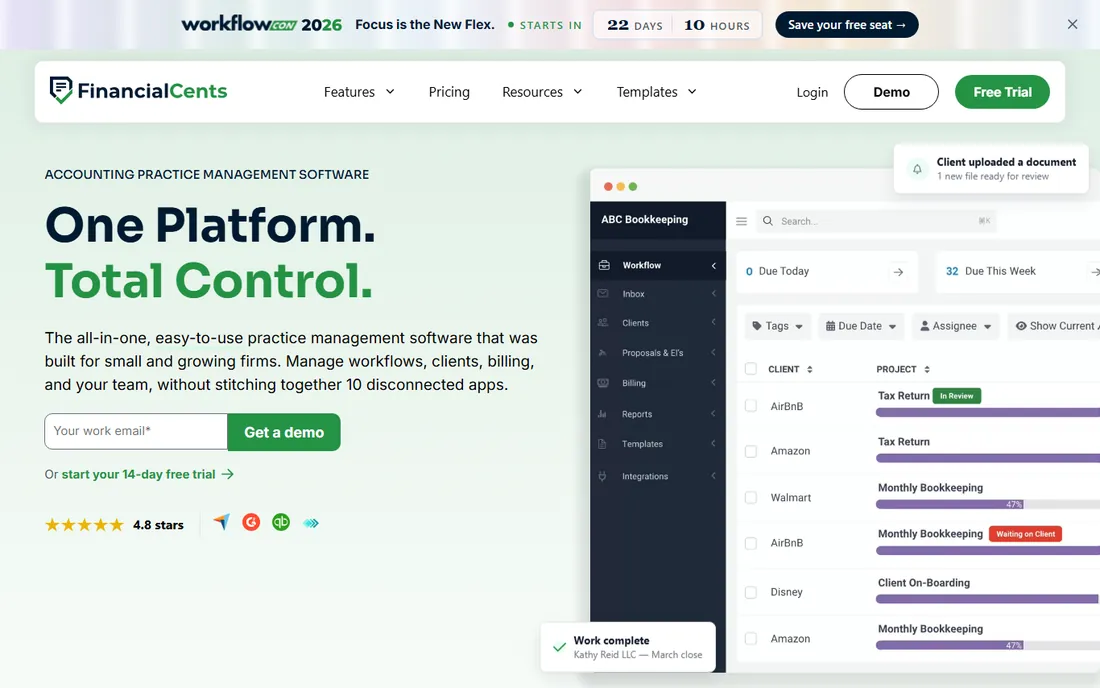
Task: Click the Client uploaded a document notification
Action: tap(991, 169)
